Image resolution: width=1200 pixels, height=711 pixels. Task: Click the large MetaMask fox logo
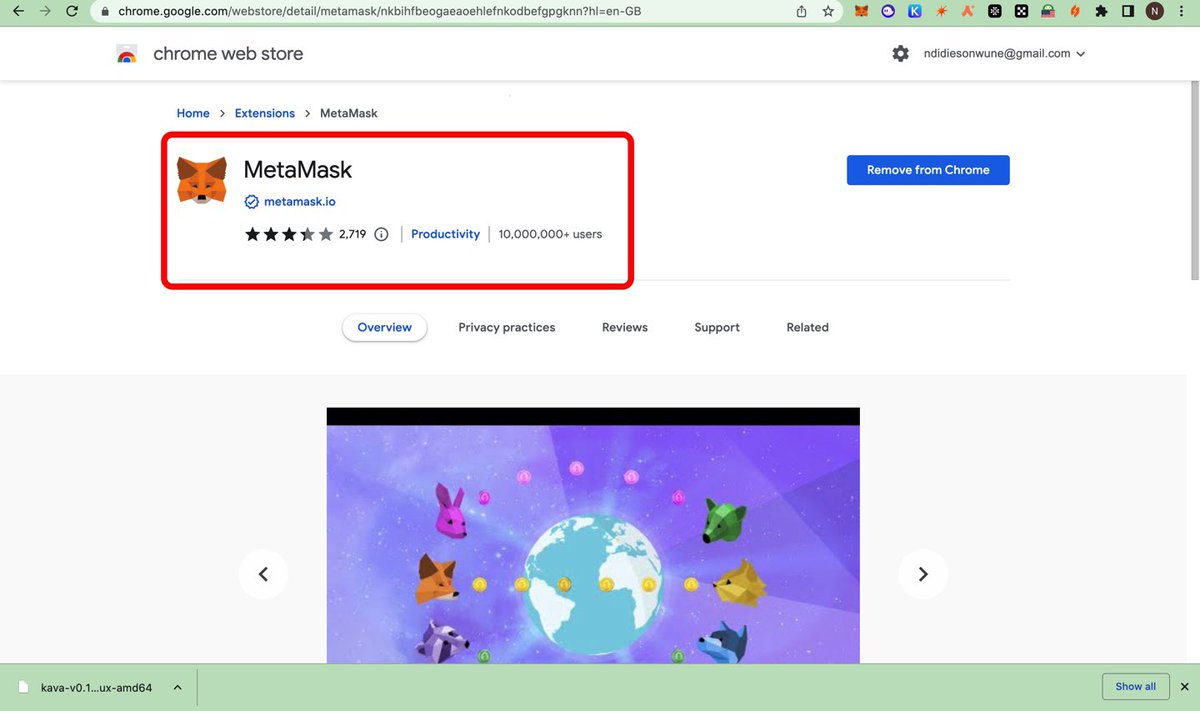point(202,180)
